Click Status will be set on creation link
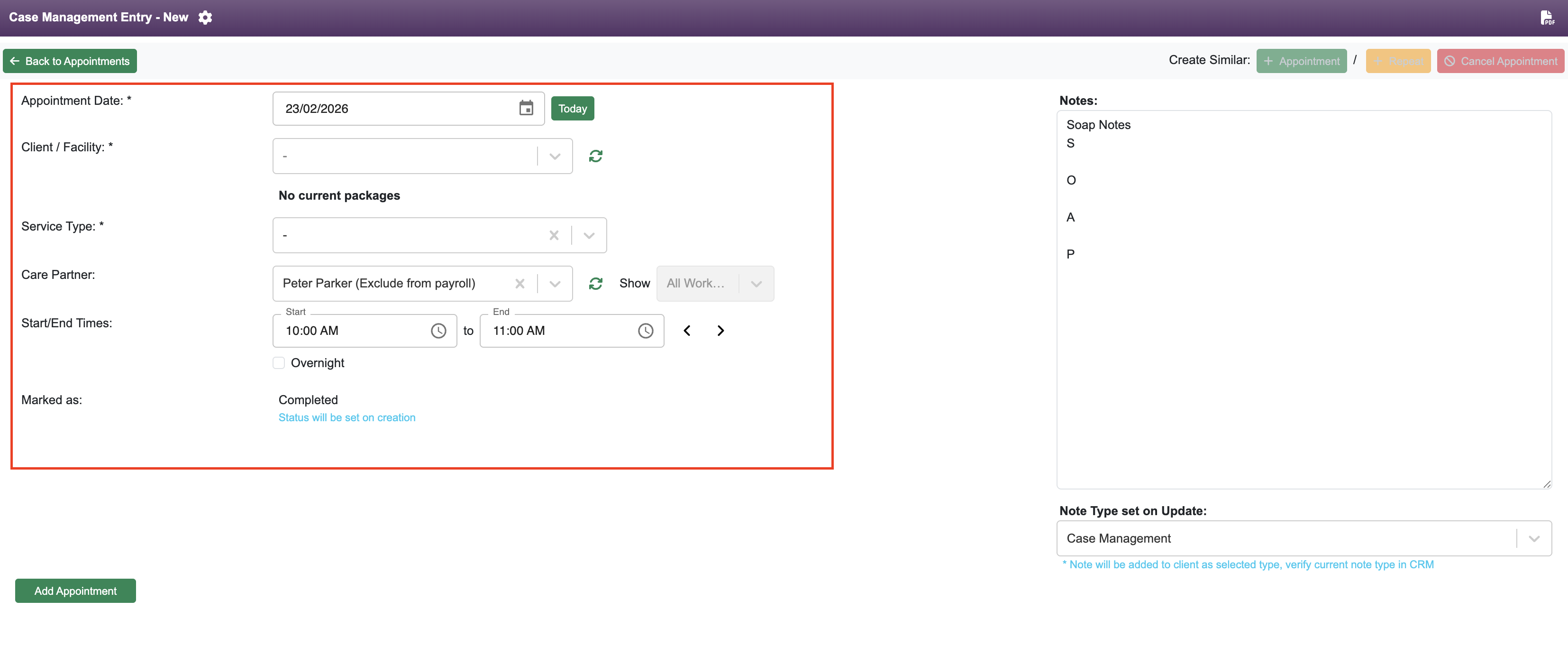Screen dimensions: 1568x665 pos(347,417)
